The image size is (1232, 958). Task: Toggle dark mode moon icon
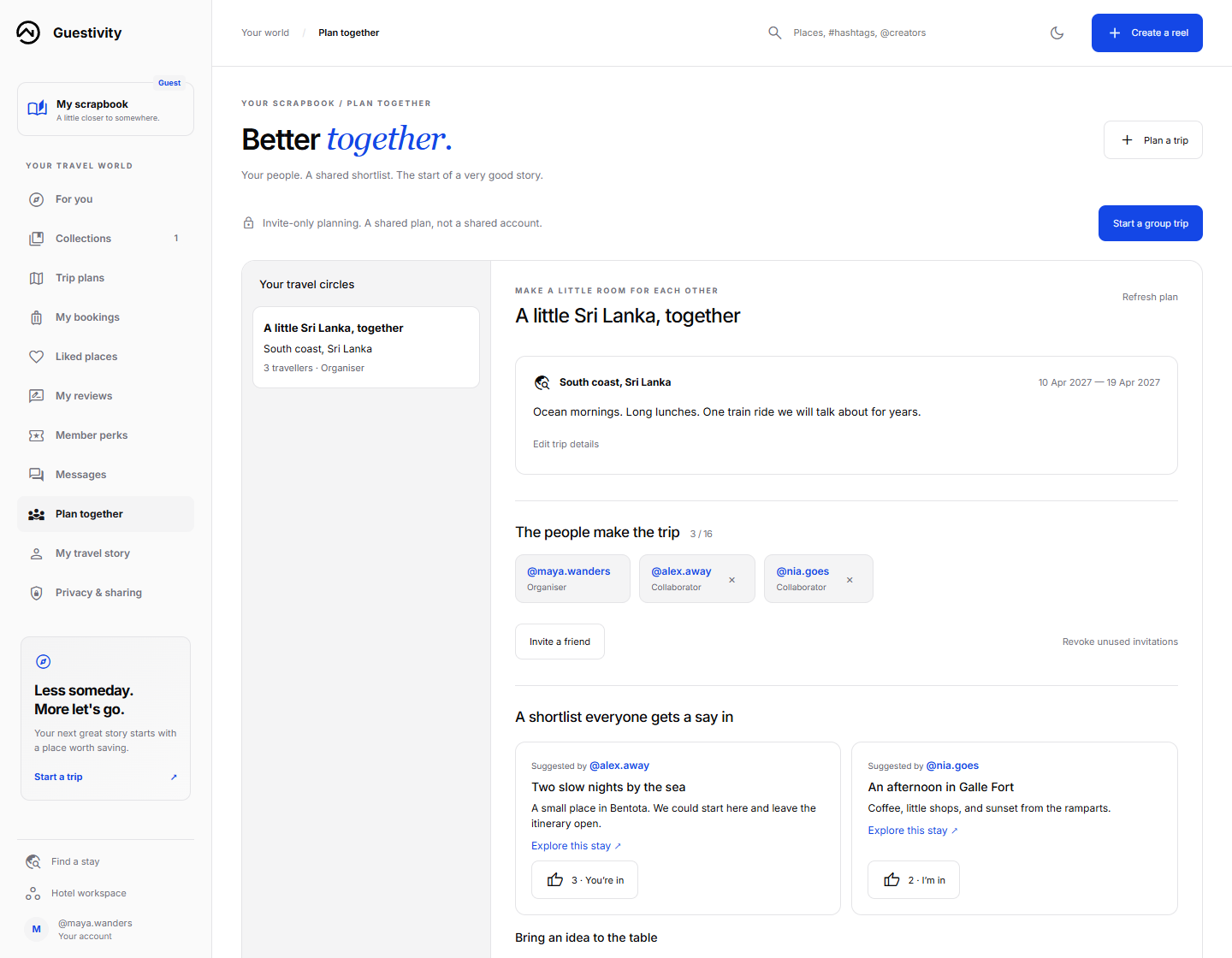click(x=1057, y=33)
